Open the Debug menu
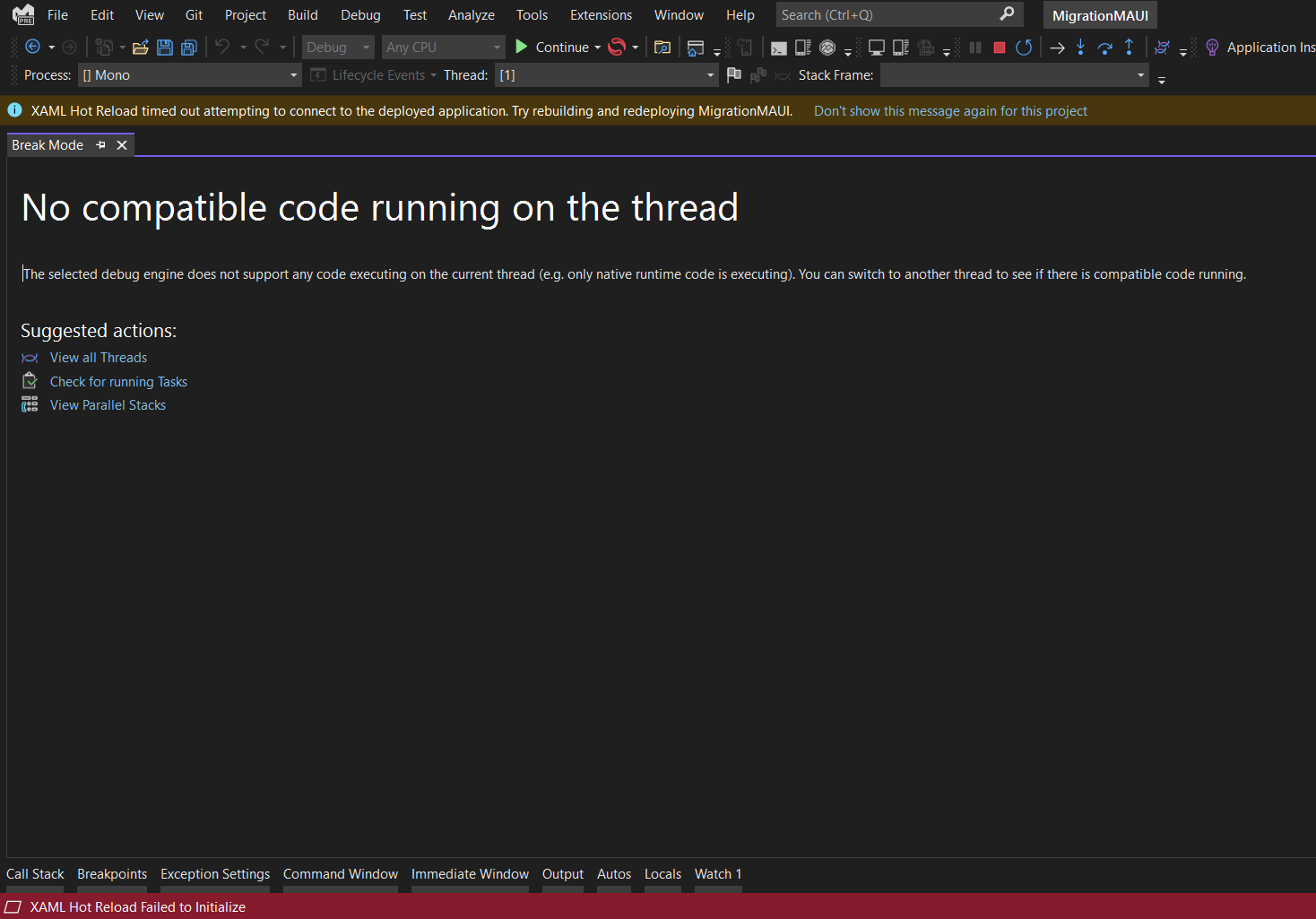Viewport: 1316px width, 919px height. tap(360, 14)
